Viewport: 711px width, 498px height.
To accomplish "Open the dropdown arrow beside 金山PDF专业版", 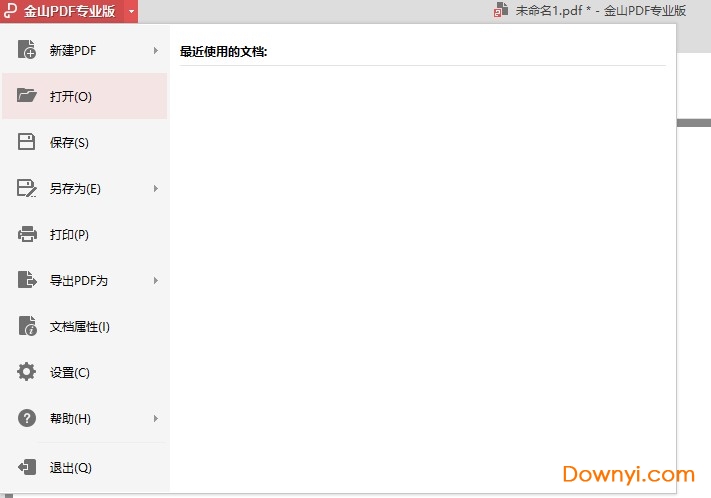I will 131,11.
